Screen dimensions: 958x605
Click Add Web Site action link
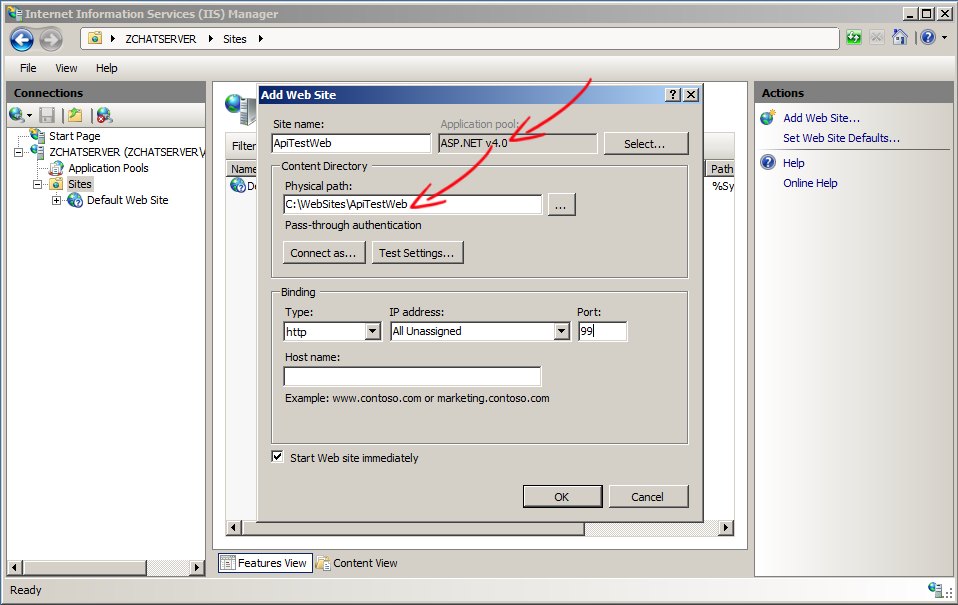point(821,118)
